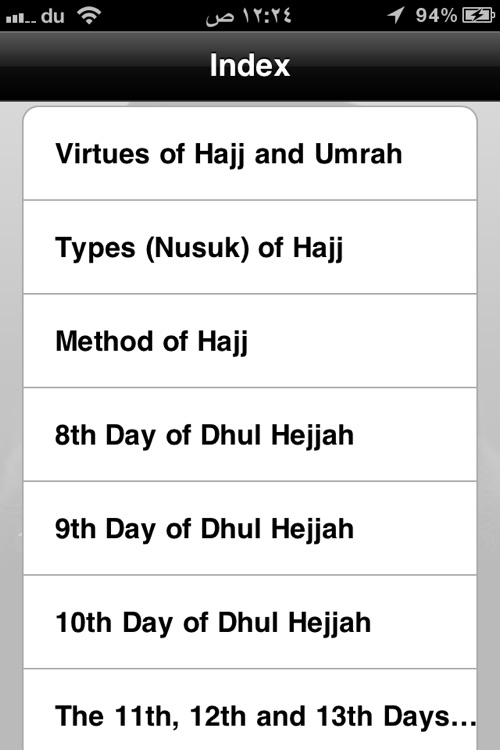Image resolution: width=500 pixels, height=750 pixels.
Task: Tap the 10th label in sixth row
Action: [83, 623]
